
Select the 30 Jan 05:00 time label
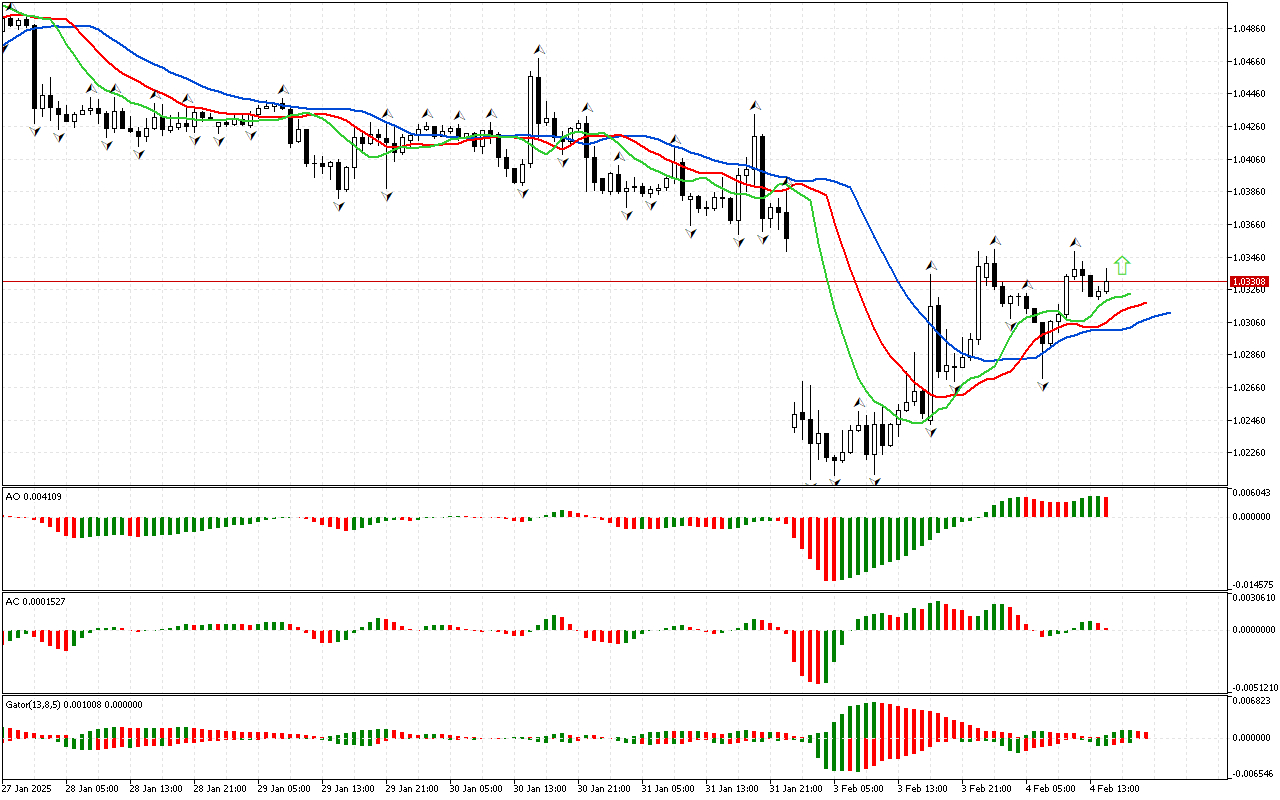pyautogui.click(x=474, y=789)
